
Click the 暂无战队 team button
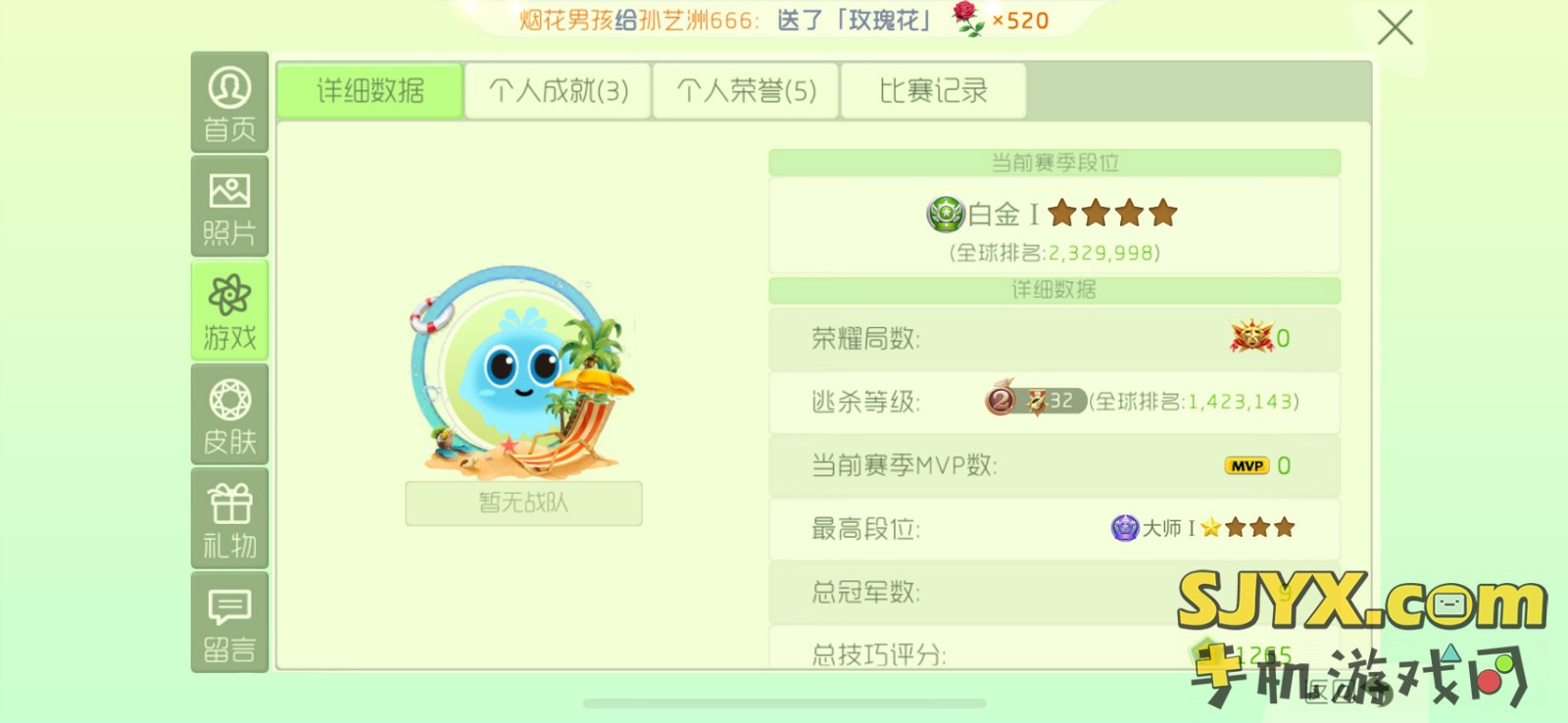524,504
